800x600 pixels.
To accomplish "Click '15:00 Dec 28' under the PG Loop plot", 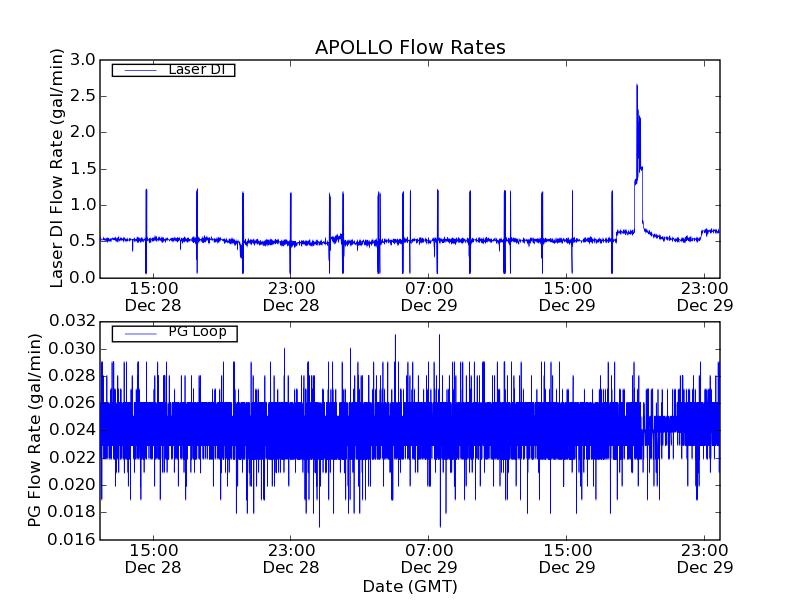I will (x=153, y=559).
